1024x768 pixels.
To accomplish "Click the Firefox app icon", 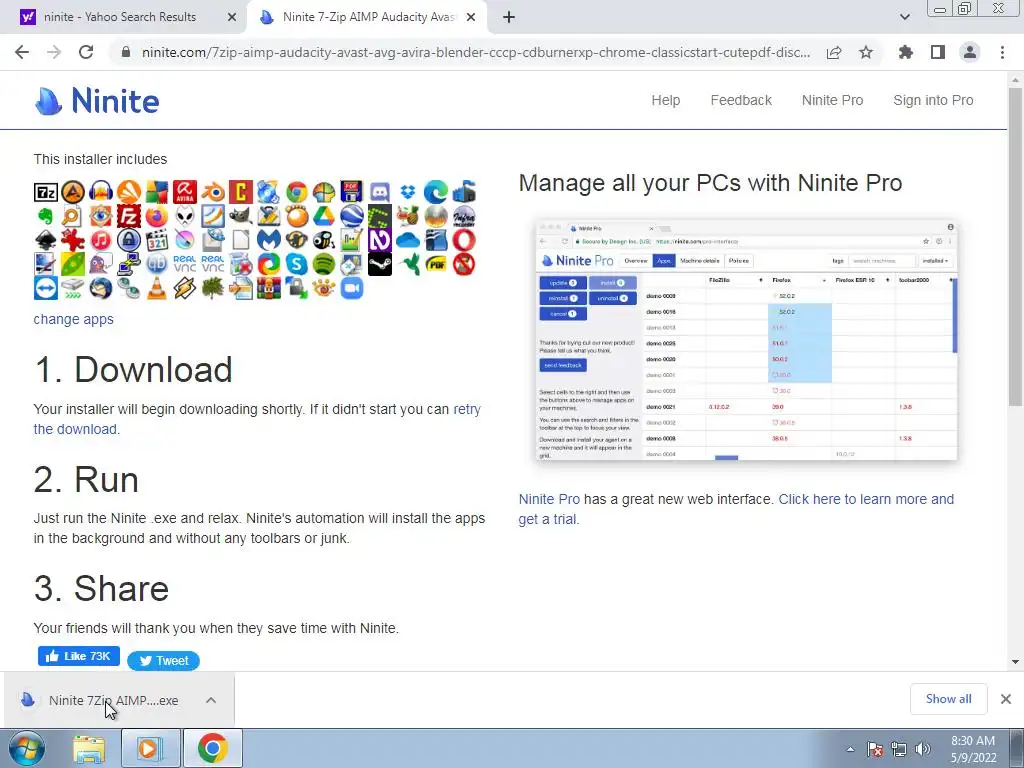I will (x=157, y=216).
